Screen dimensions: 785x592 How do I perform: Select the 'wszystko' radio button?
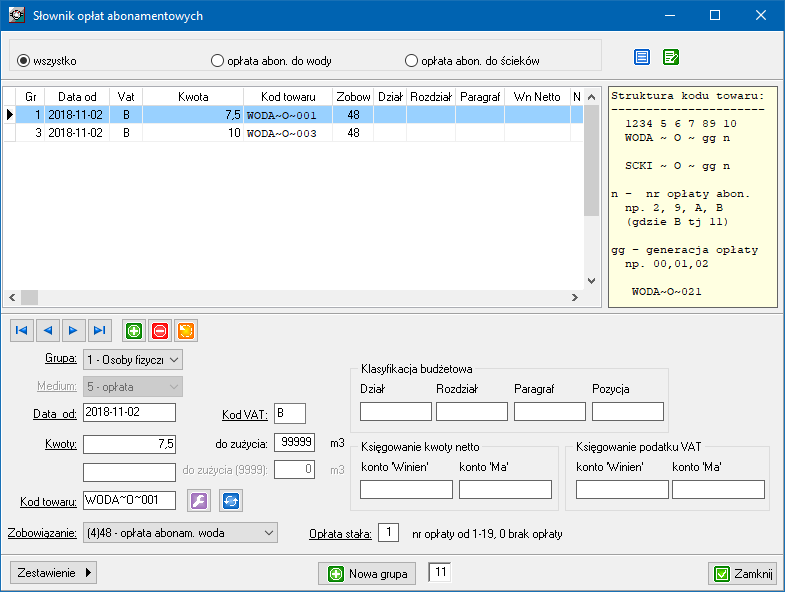(x=24, y=61)
